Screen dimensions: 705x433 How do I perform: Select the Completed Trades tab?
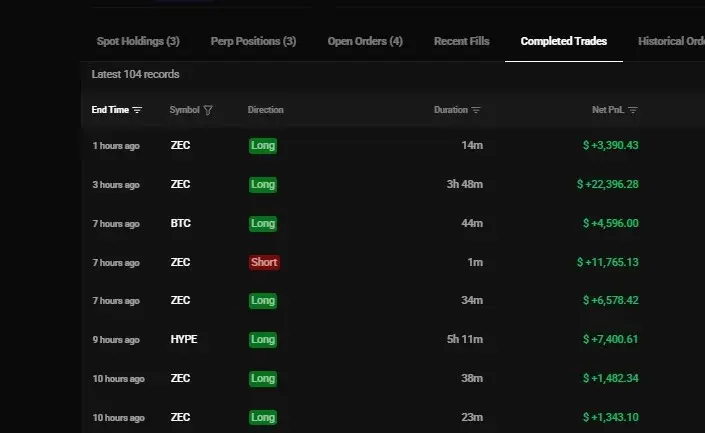pos(564,41)
